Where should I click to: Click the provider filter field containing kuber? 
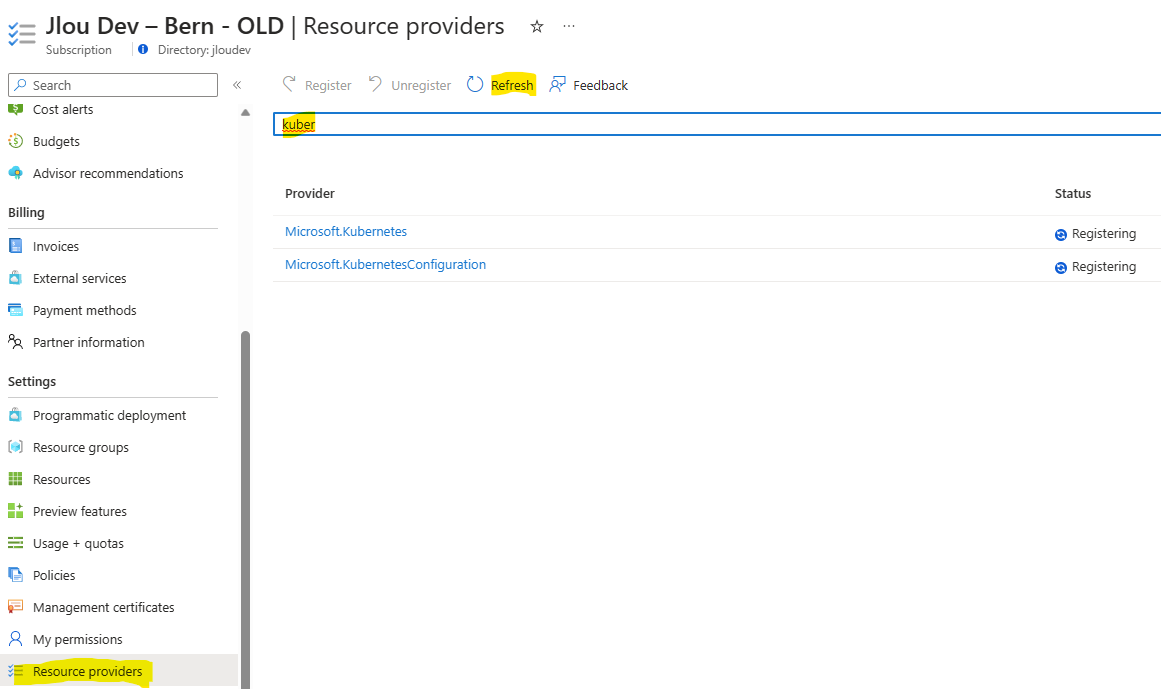(x=717, y=124)
